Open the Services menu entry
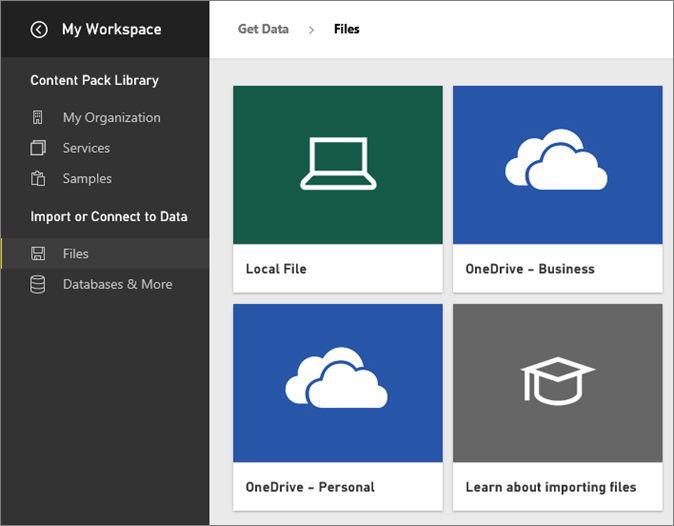674x526 pixels. tap(86, 148)
